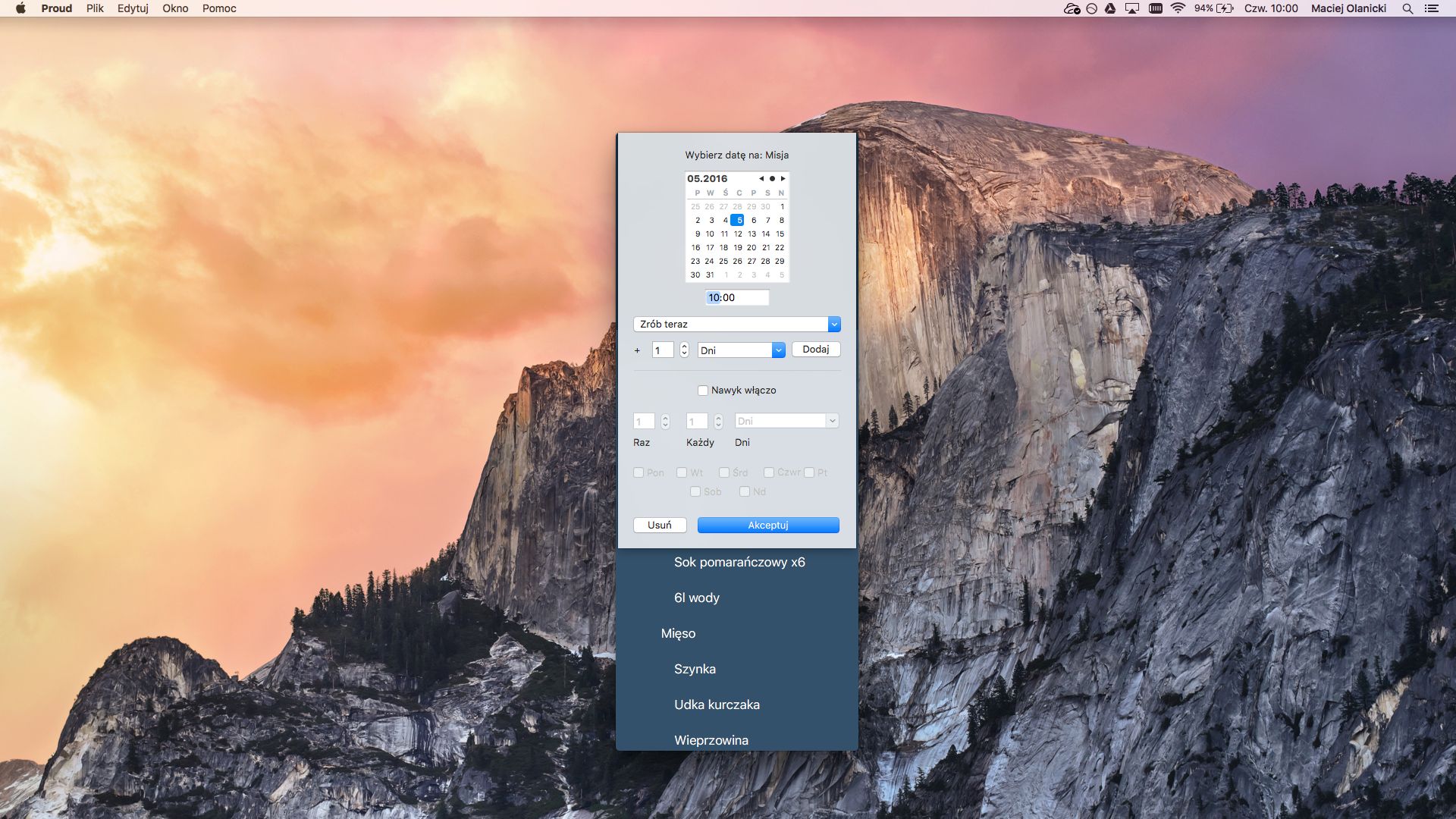Viewport: 1456px width, 819px height.
Task: Go to next month in calendar
Action: click(x=783, y=179)
